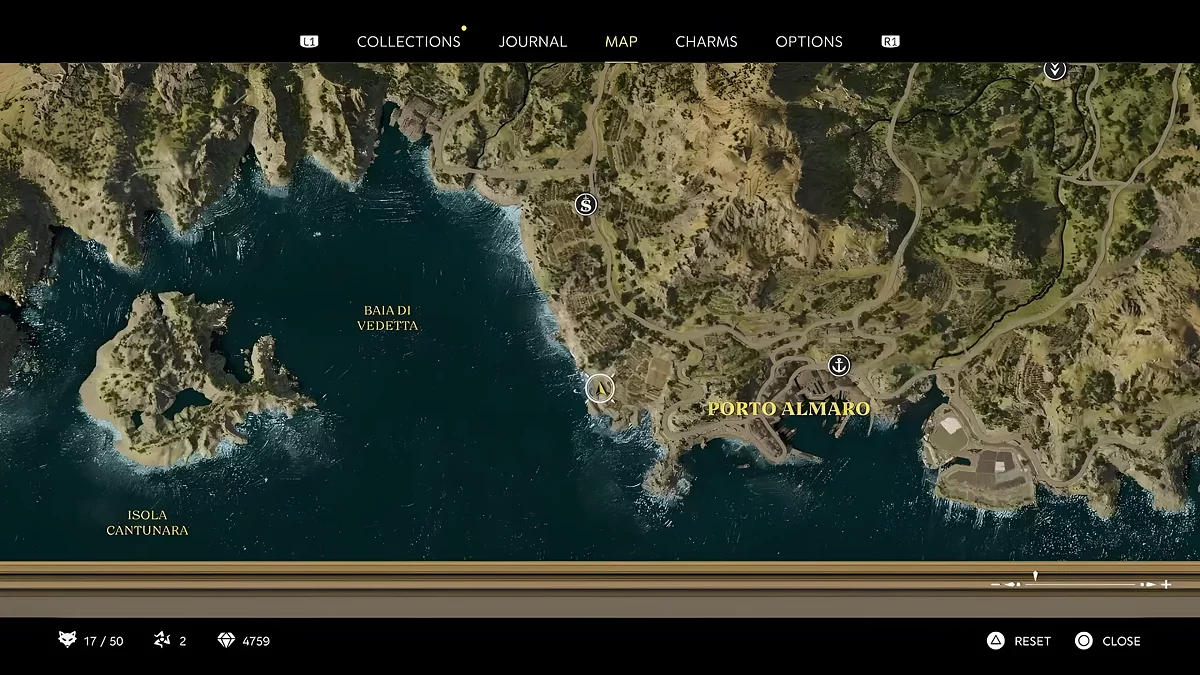
Task: Click the circle Close button icon
Action: 1083,641
